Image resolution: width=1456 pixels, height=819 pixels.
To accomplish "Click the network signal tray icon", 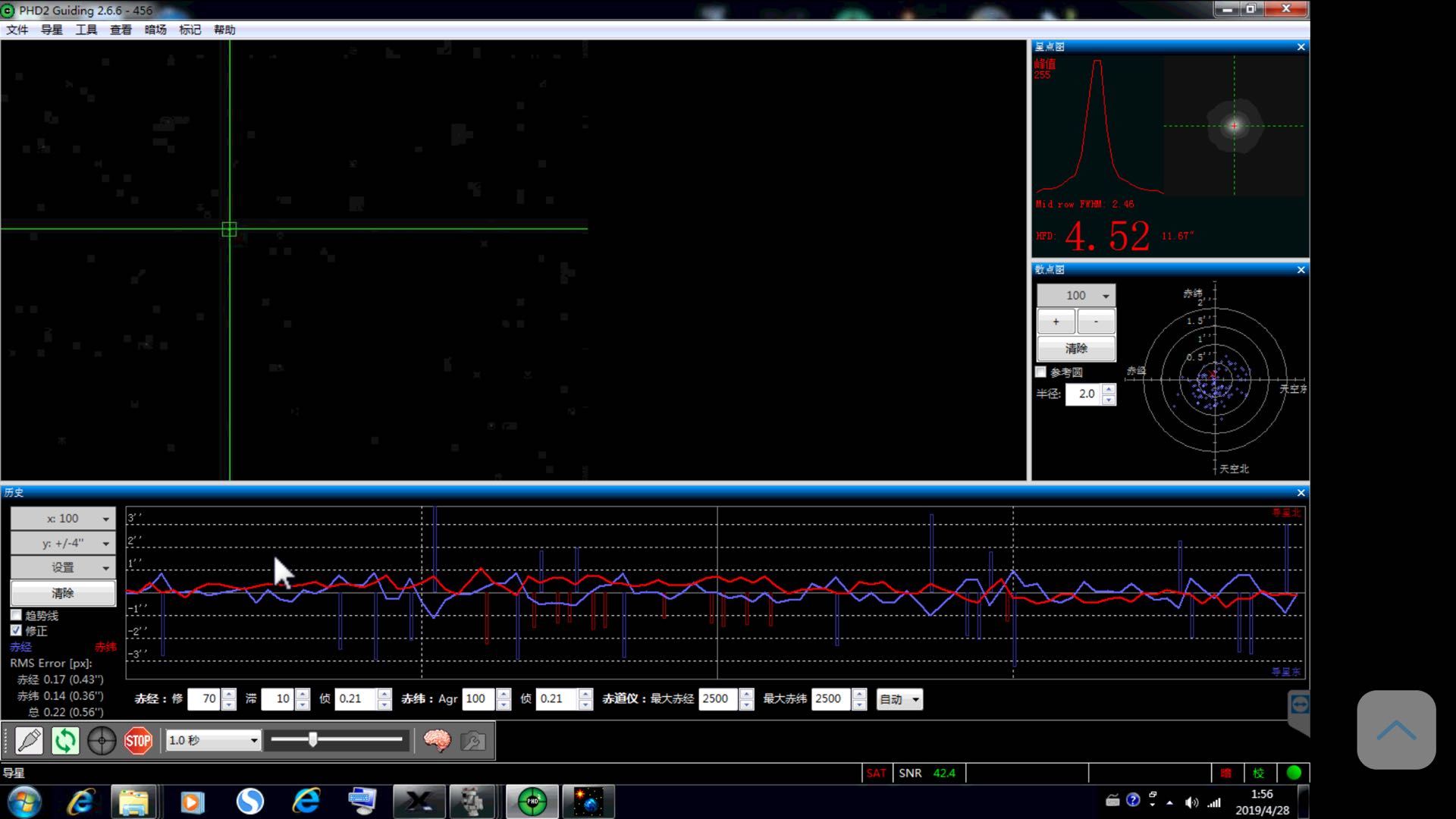I will tap(1214, 802).
